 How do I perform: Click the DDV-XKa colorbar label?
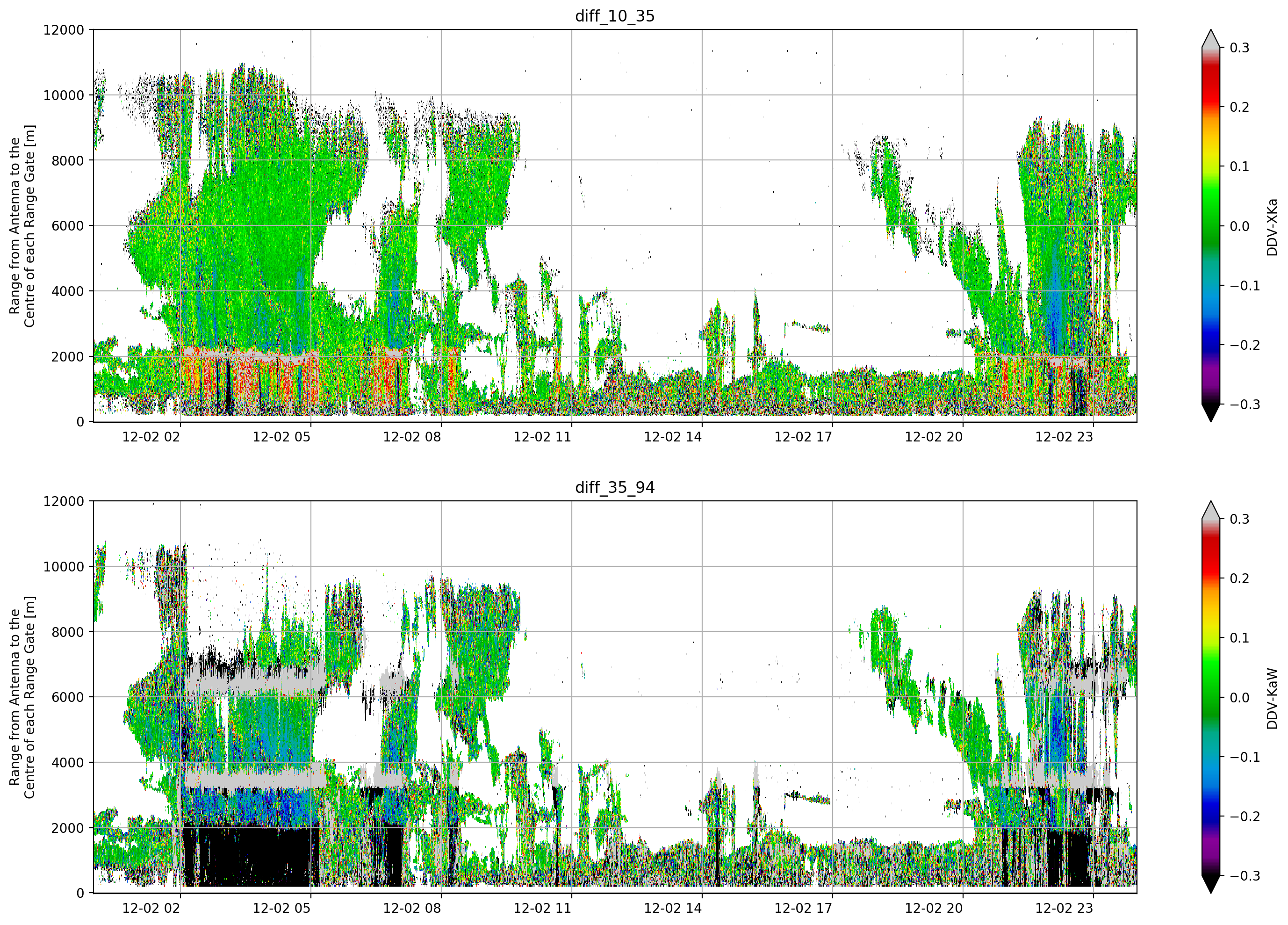pos(1272,227)
